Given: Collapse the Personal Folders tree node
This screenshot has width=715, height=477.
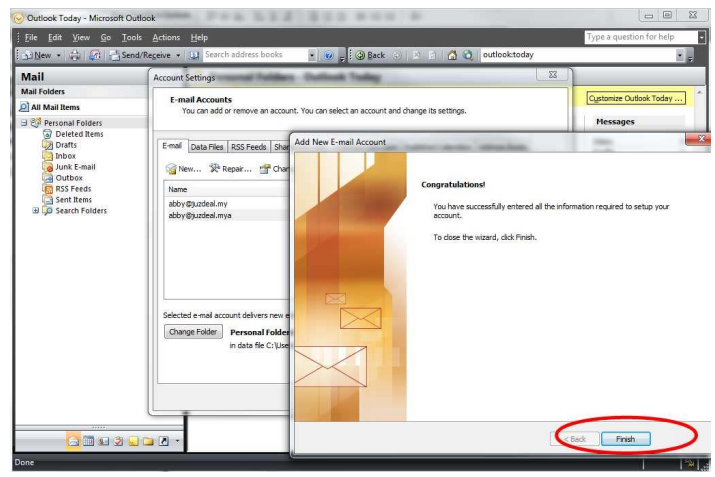Looking at the screenshot, I should 24,123.
